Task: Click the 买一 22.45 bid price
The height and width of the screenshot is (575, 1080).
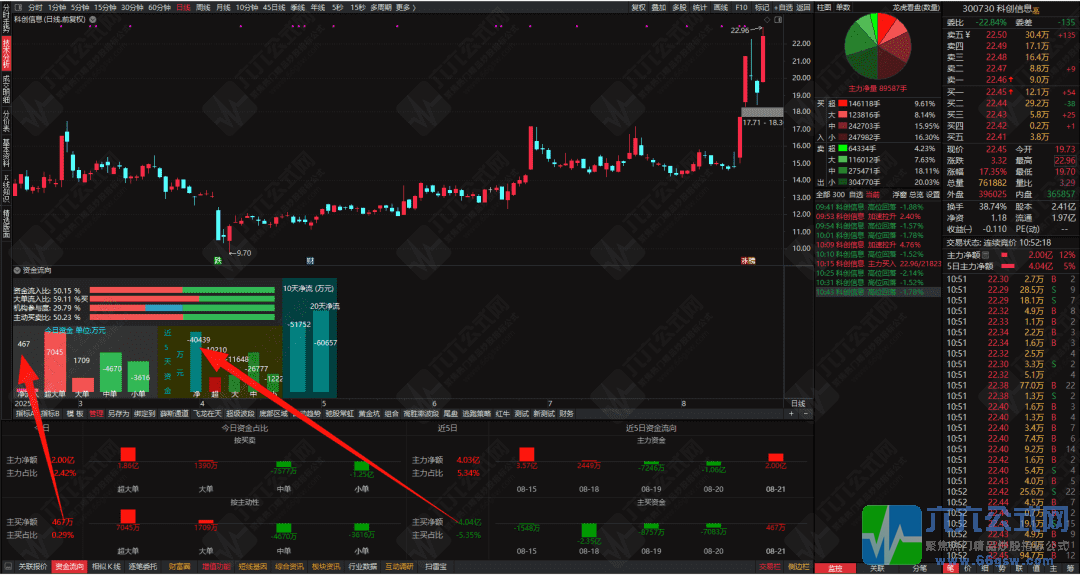Action: [997, 92]
